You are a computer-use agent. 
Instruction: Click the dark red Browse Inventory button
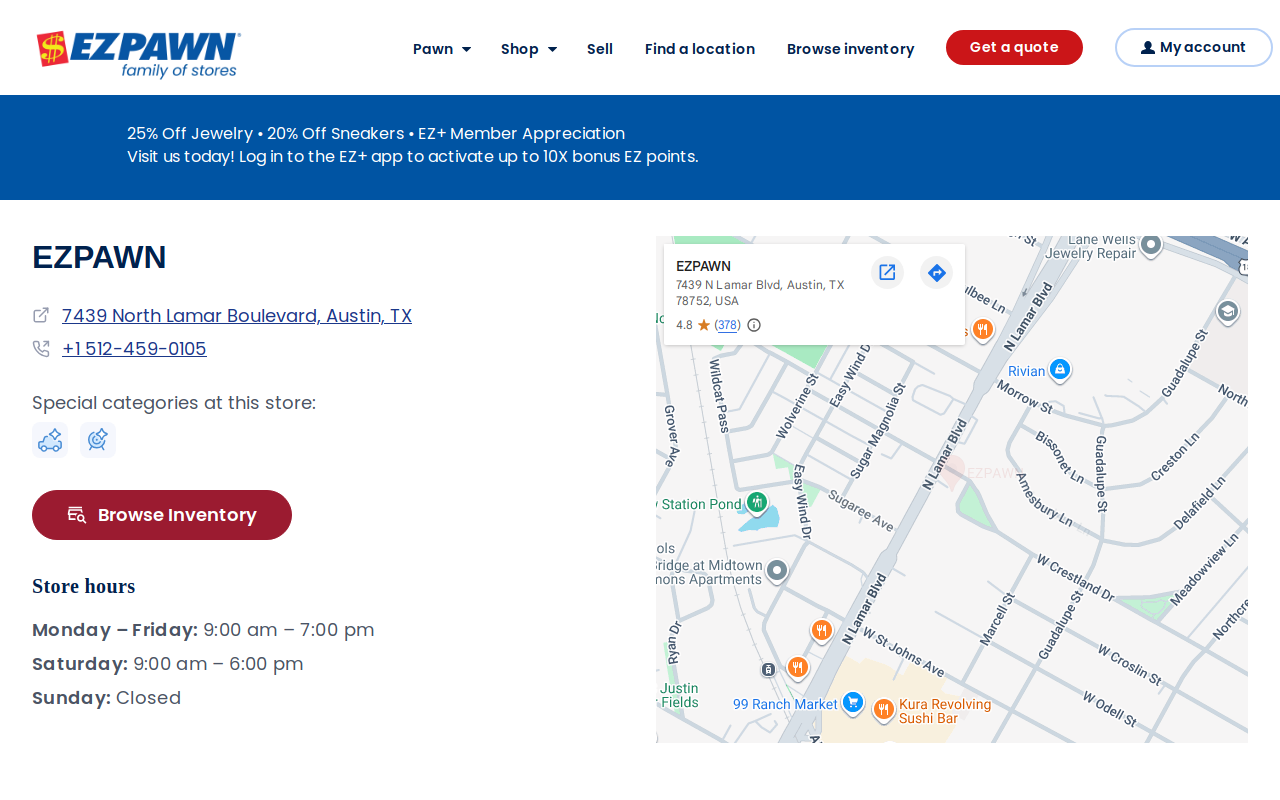pos(162,515)
